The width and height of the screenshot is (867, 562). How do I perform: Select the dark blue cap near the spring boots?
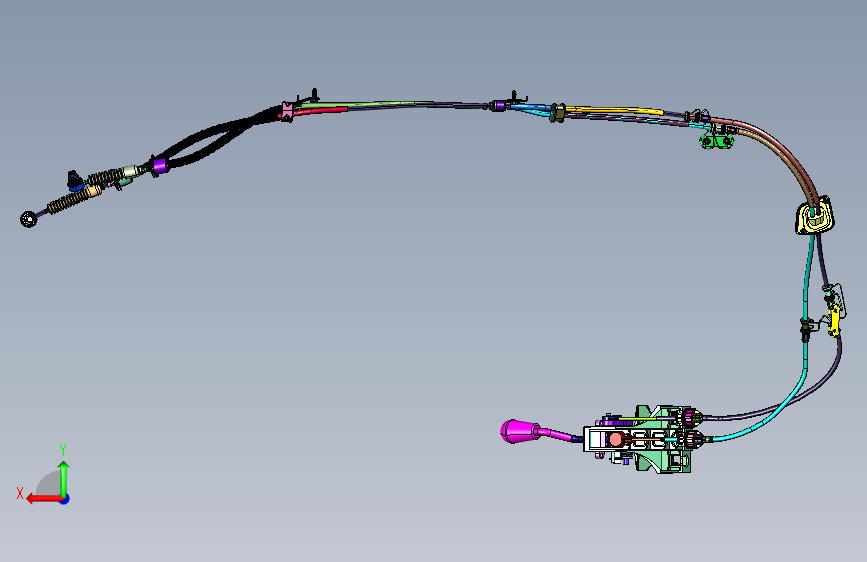click(x=74, y=179)
